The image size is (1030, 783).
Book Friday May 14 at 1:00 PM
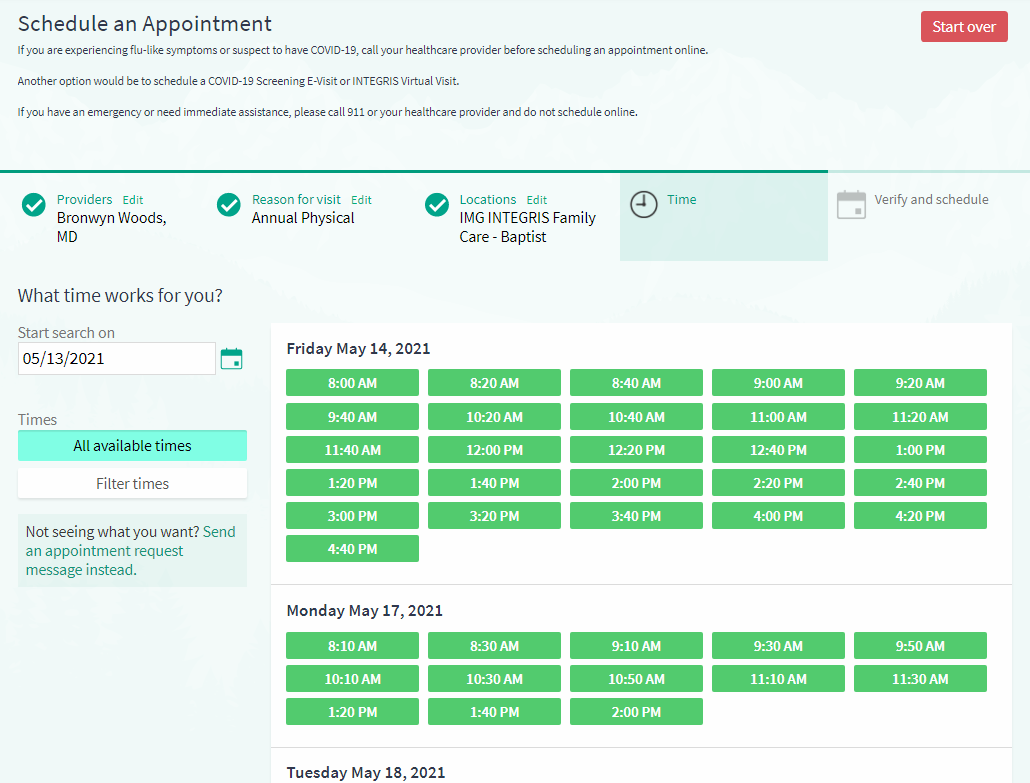click(x=920, y=450)
